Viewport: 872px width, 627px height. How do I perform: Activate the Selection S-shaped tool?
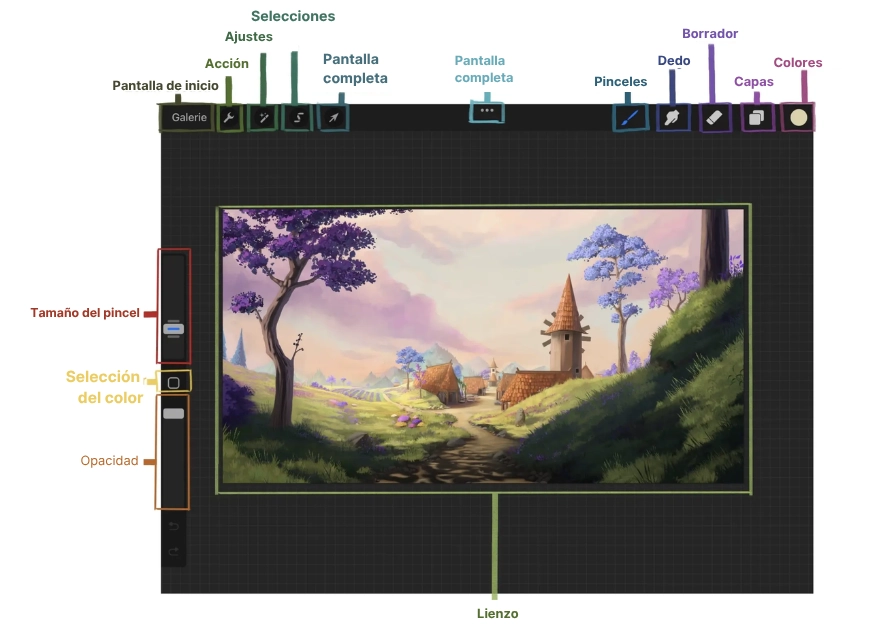click(297, 118)
